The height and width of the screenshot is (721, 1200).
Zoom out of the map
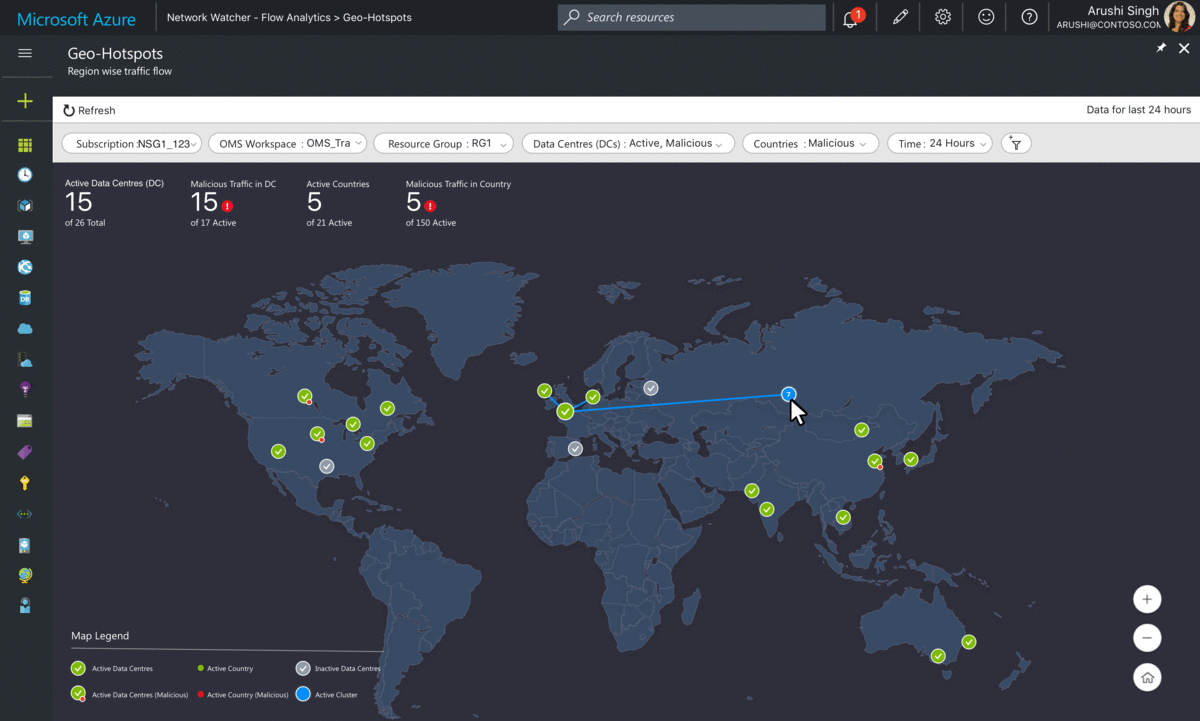pos(1147,638)
